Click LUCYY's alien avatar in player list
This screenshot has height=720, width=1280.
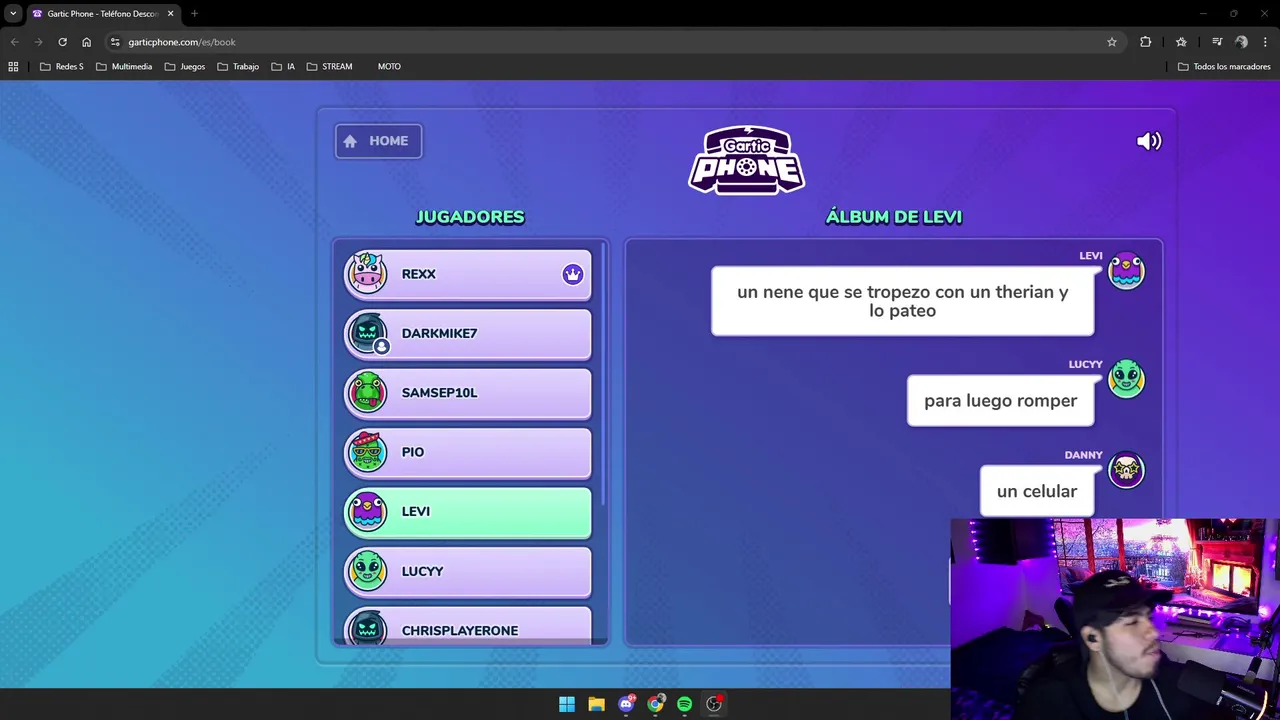367,570
